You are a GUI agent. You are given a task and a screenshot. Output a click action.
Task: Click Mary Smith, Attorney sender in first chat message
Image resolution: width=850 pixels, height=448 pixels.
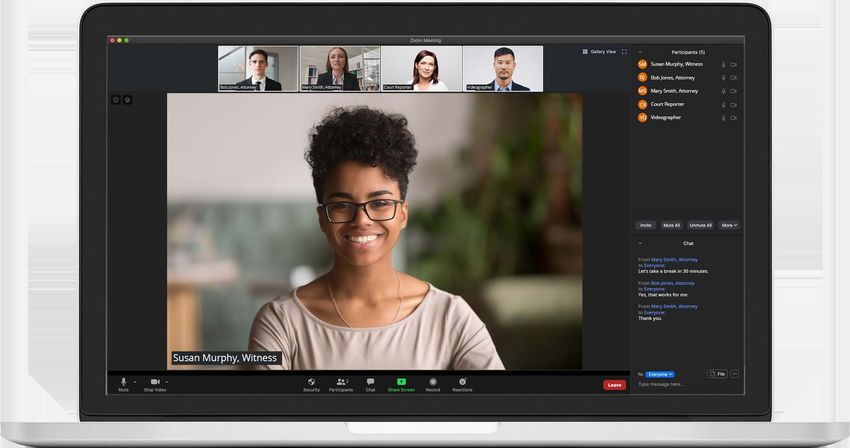pyautogui.click(x=674, y=260)
